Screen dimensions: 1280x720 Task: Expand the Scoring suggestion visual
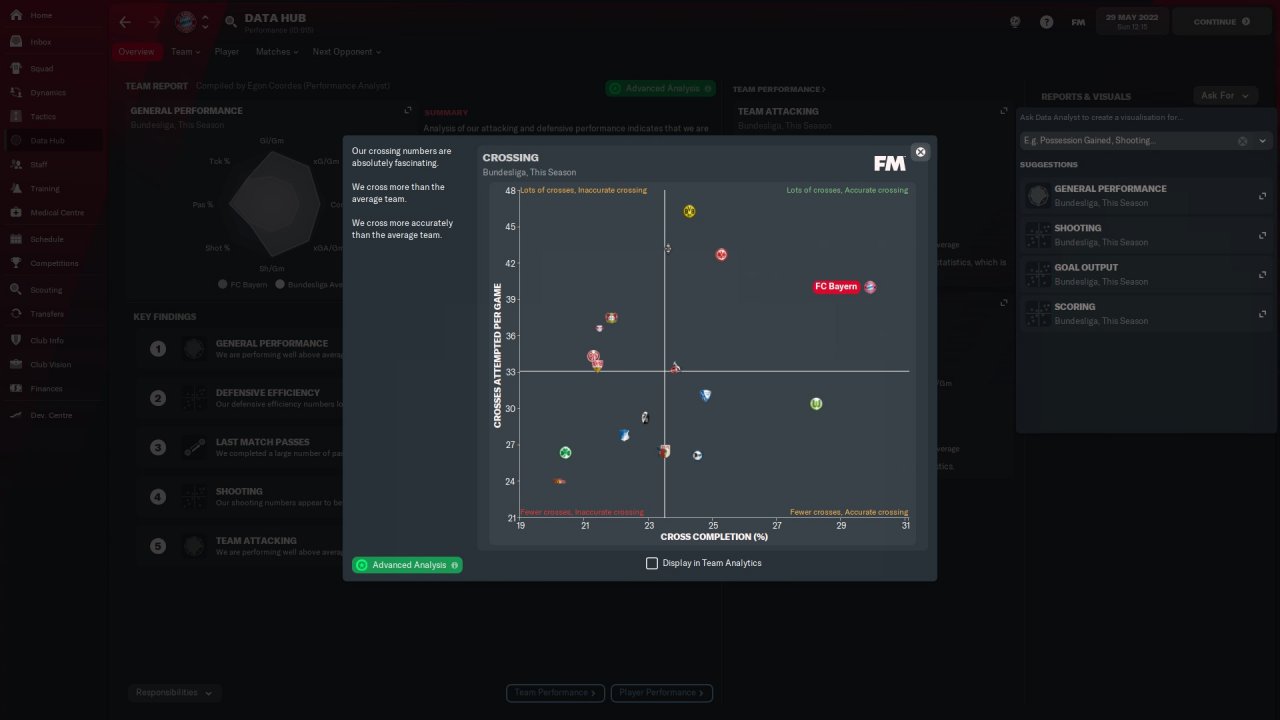click(x=1263, y=314)
